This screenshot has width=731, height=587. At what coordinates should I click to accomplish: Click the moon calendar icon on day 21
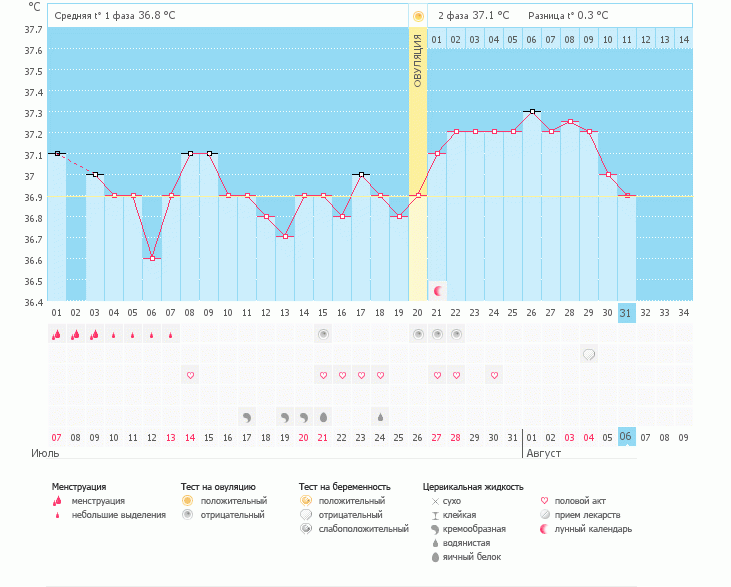(437, 290)
